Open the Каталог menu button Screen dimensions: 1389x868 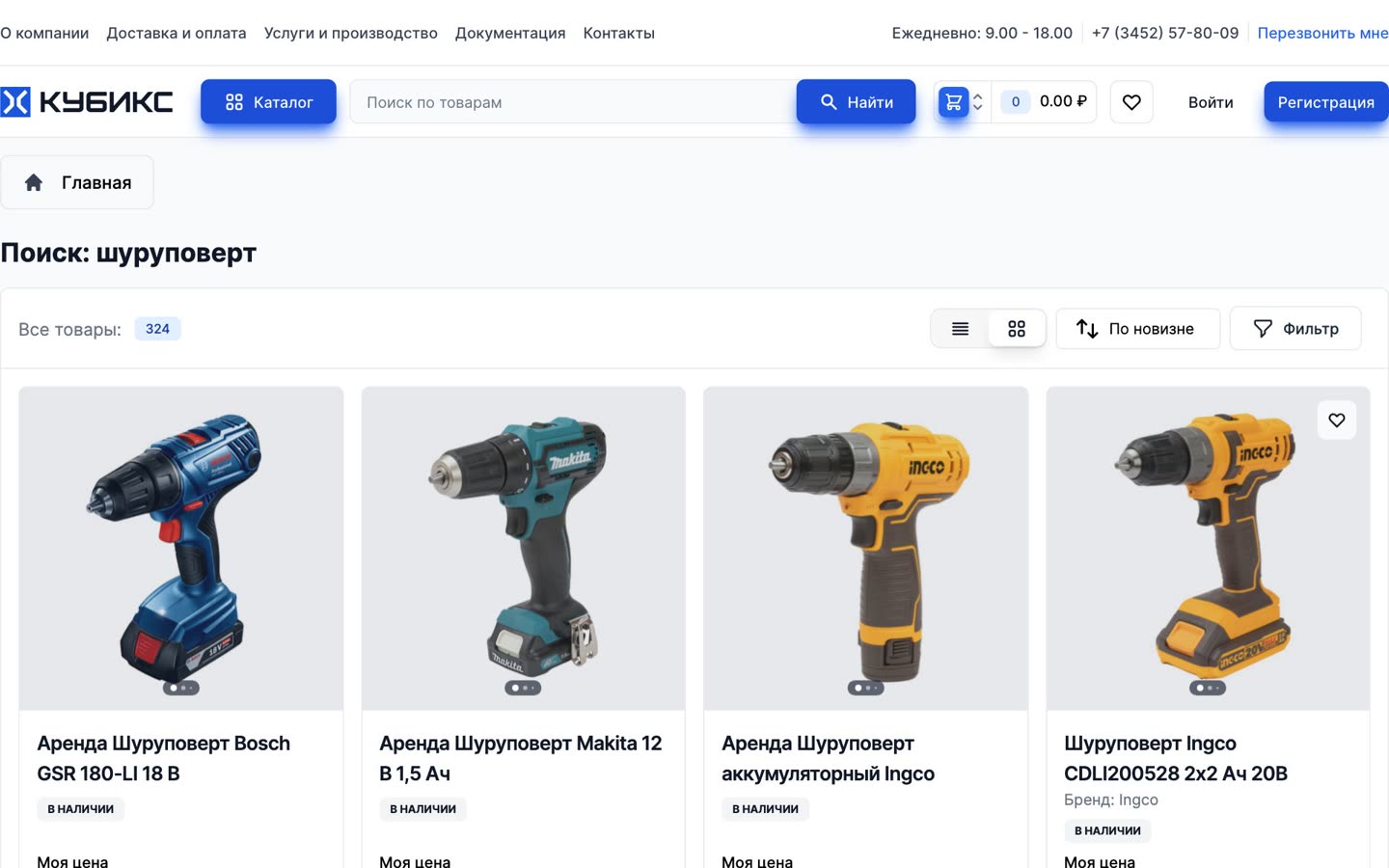[x=268, y=102]
